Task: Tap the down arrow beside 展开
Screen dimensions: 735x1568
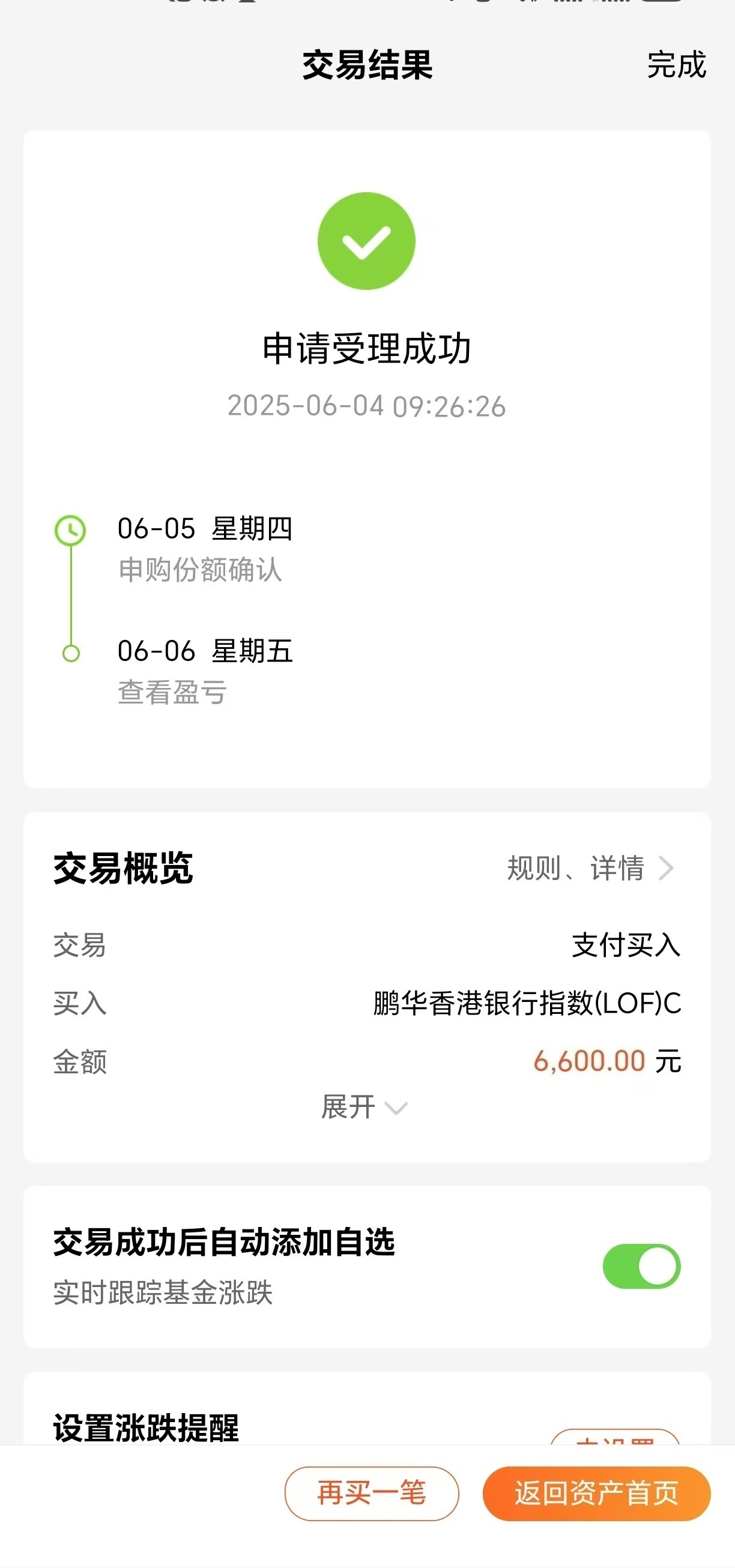Action: click(396, 1108)
